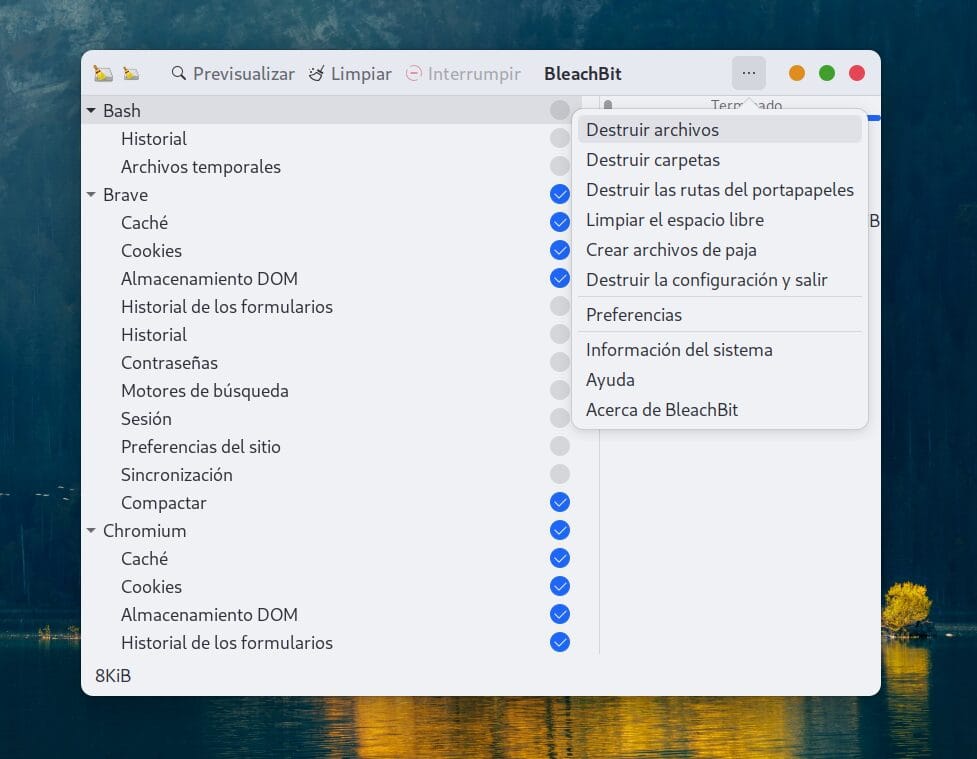Viewport: 977px width, 759px height.
Task: Close the three-dot menu button
Action: coord(748,74)
